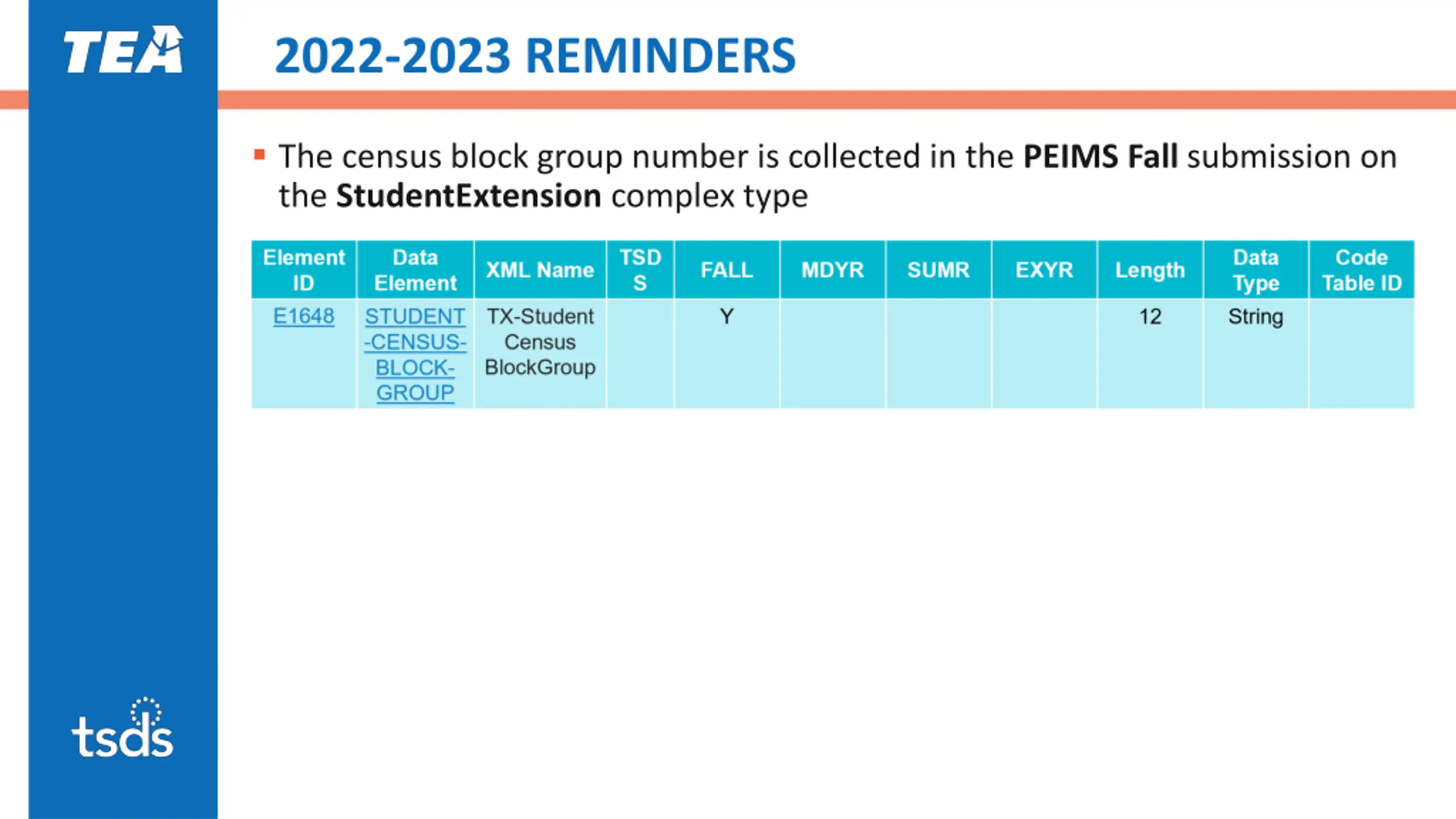Image resolution: width=1456 pixels, height=819 pixels.
Task: Click the TEA logo
Action: coord(123,49)
